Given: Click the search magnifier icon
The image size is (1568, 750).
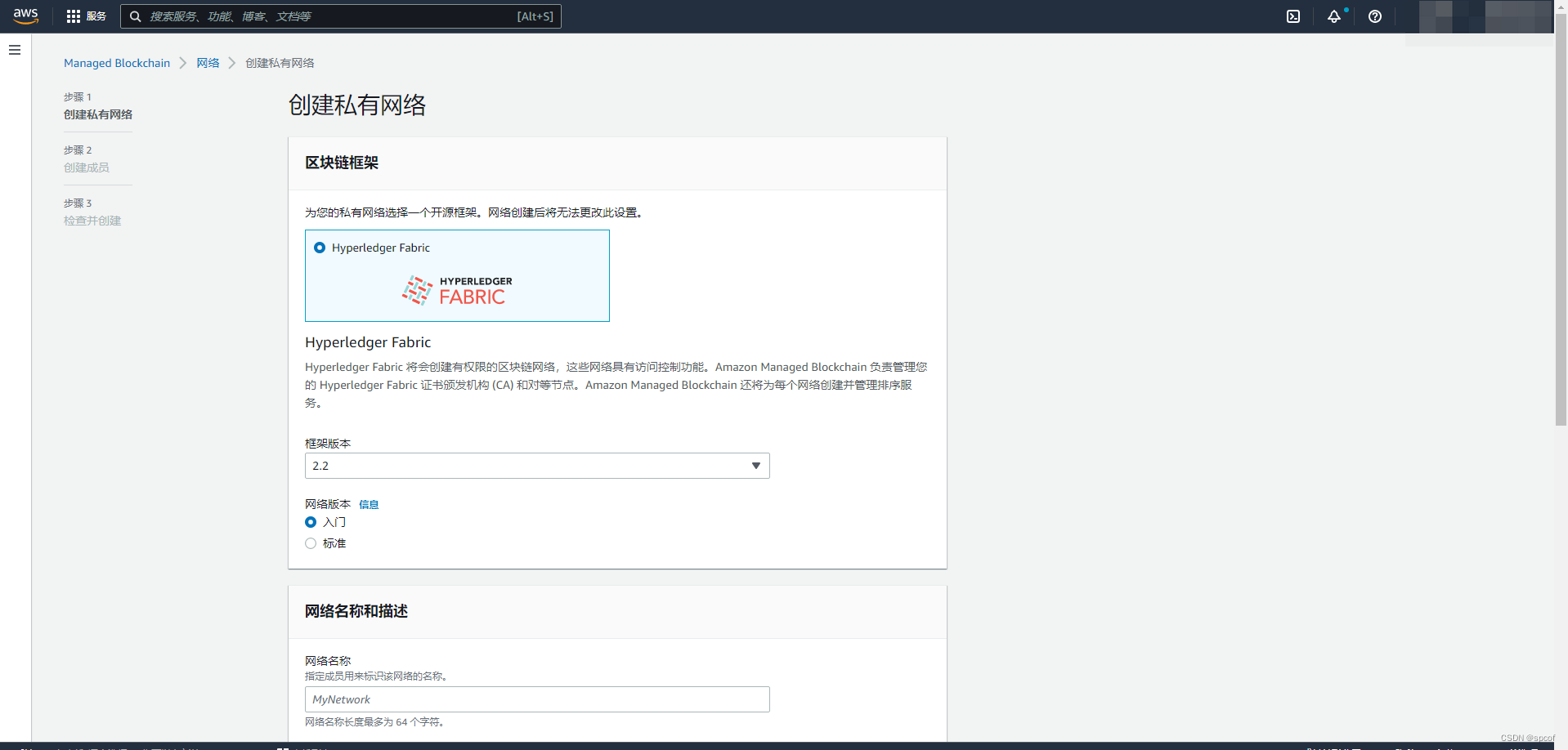Looking at the screenshot, I should pos(136,16).
